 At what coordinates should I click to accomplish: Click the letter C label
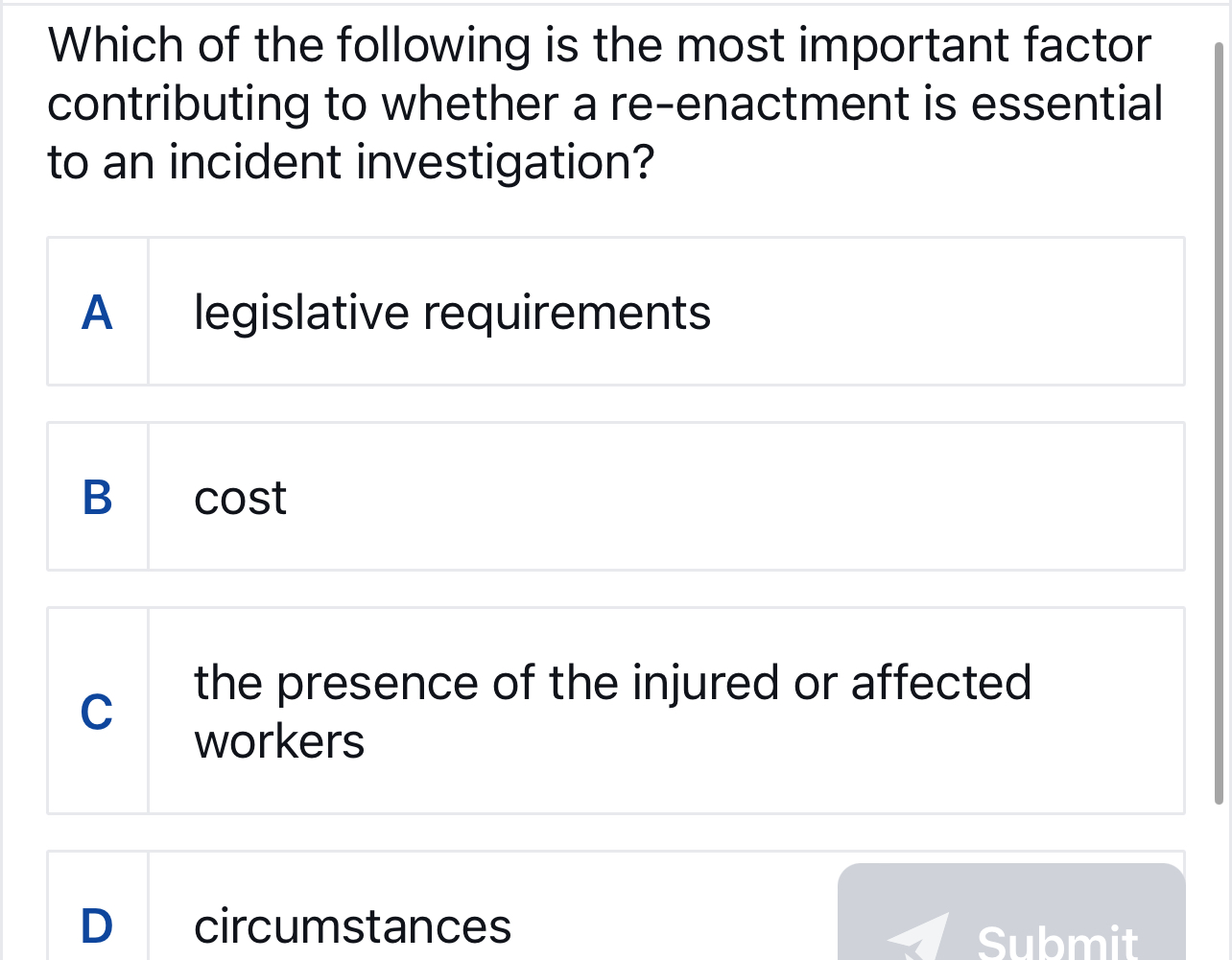tap(97, 713)
